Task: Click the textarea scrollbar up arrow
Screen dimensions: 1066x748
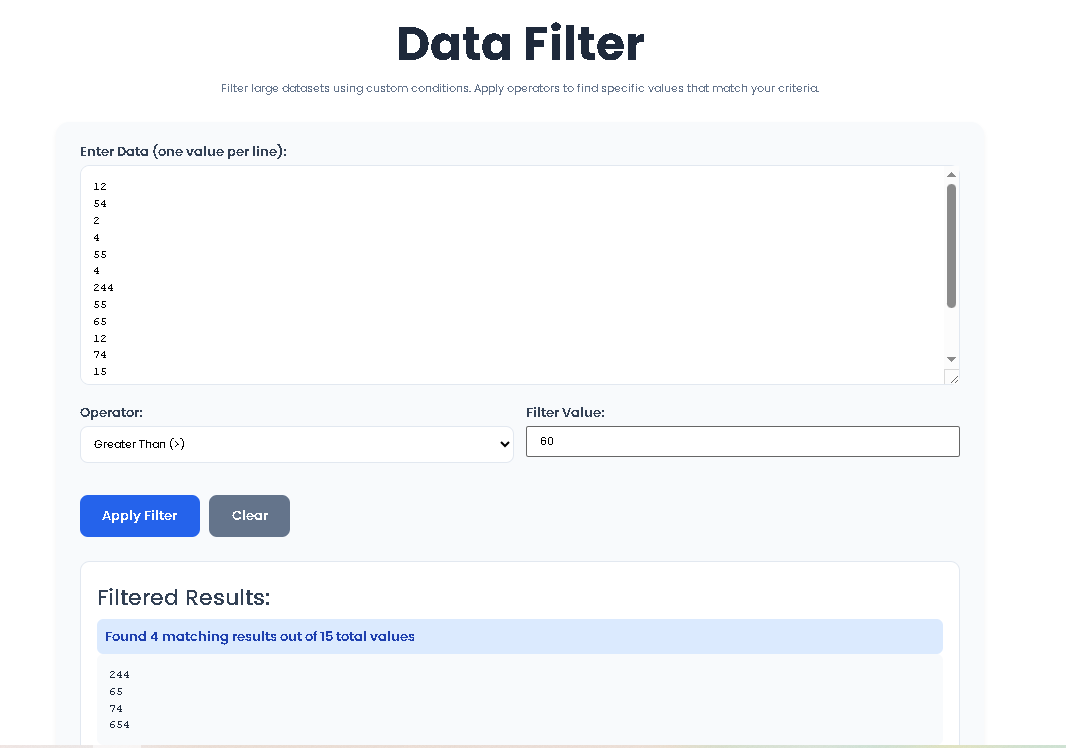Action: click(951, 173)
